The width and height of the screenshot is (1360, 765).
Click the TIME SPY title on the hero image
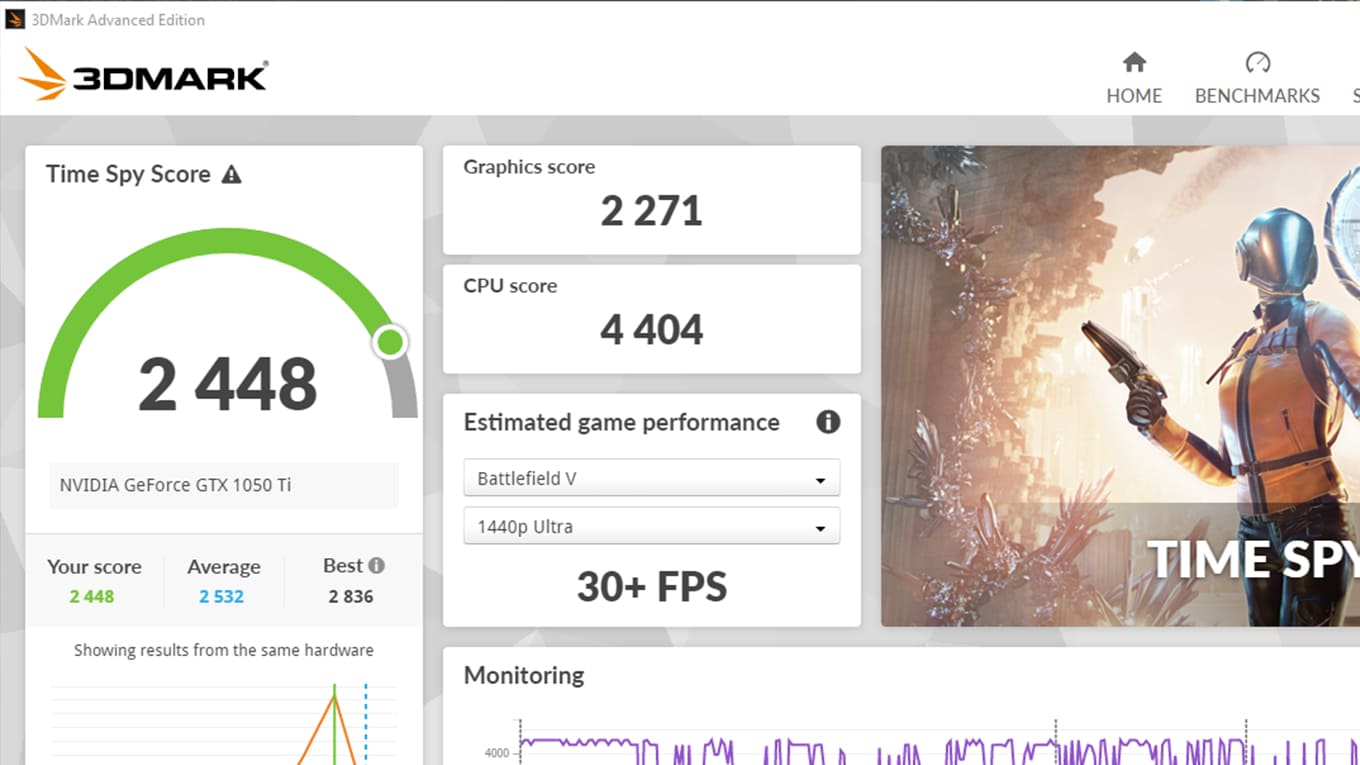(x=1253, y=559)
